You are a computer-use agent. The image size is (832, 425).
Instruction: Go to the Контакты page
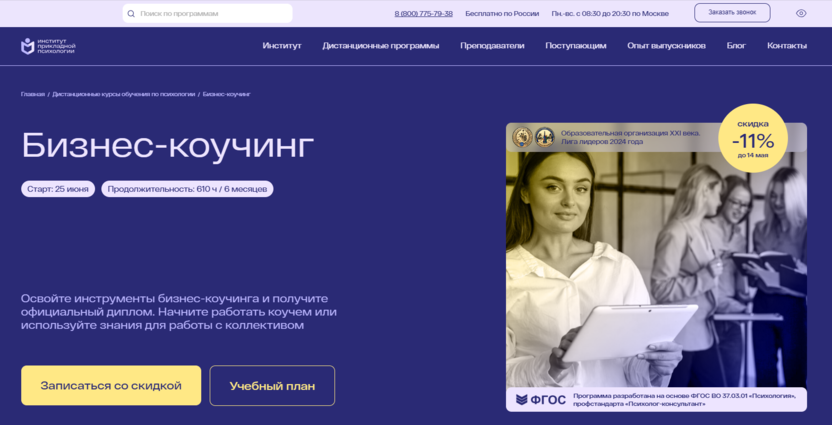pyautogui.click(x=787, y=46)
